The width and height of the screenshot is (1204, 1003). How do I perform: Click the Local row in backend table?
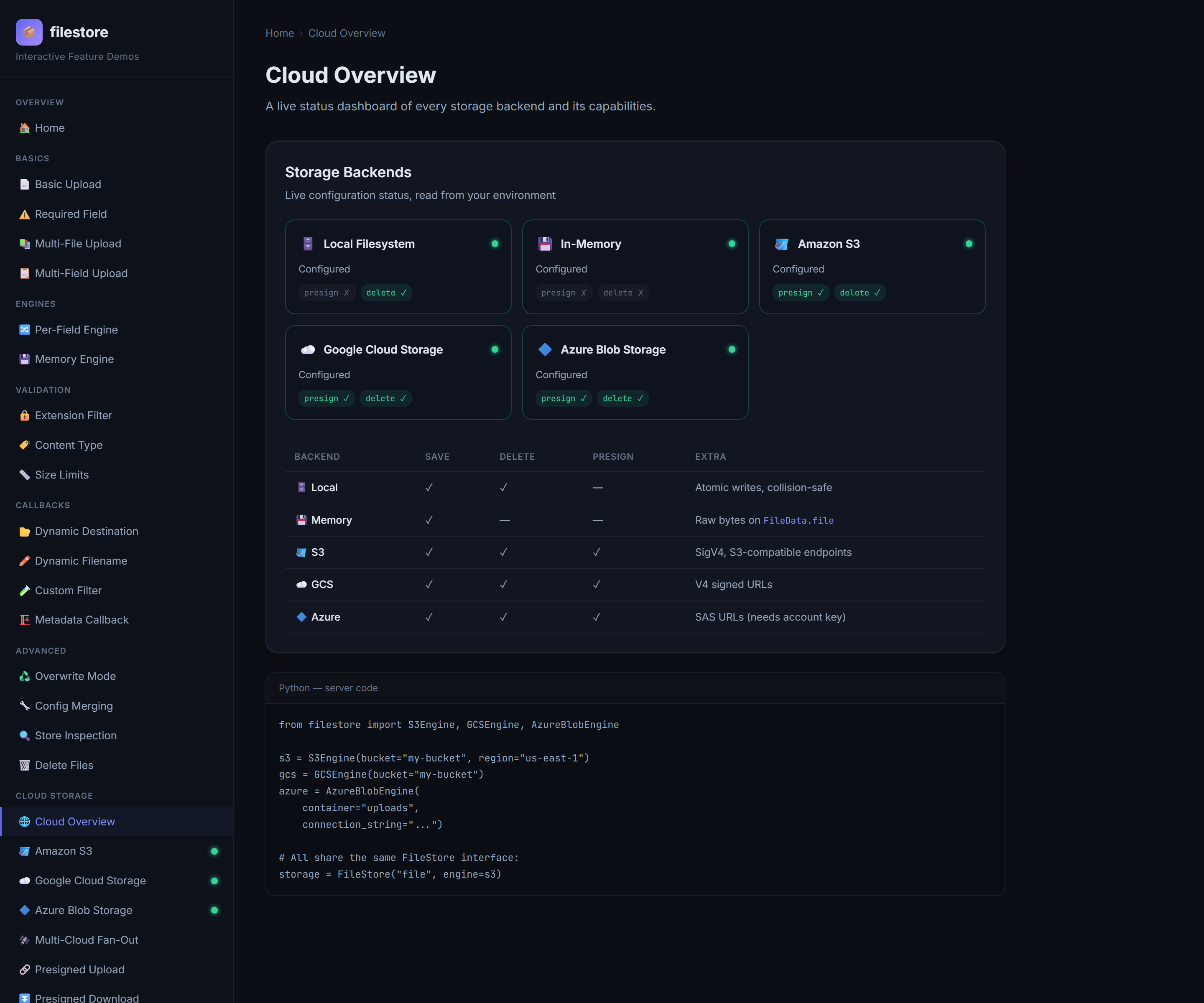[635, 488]
